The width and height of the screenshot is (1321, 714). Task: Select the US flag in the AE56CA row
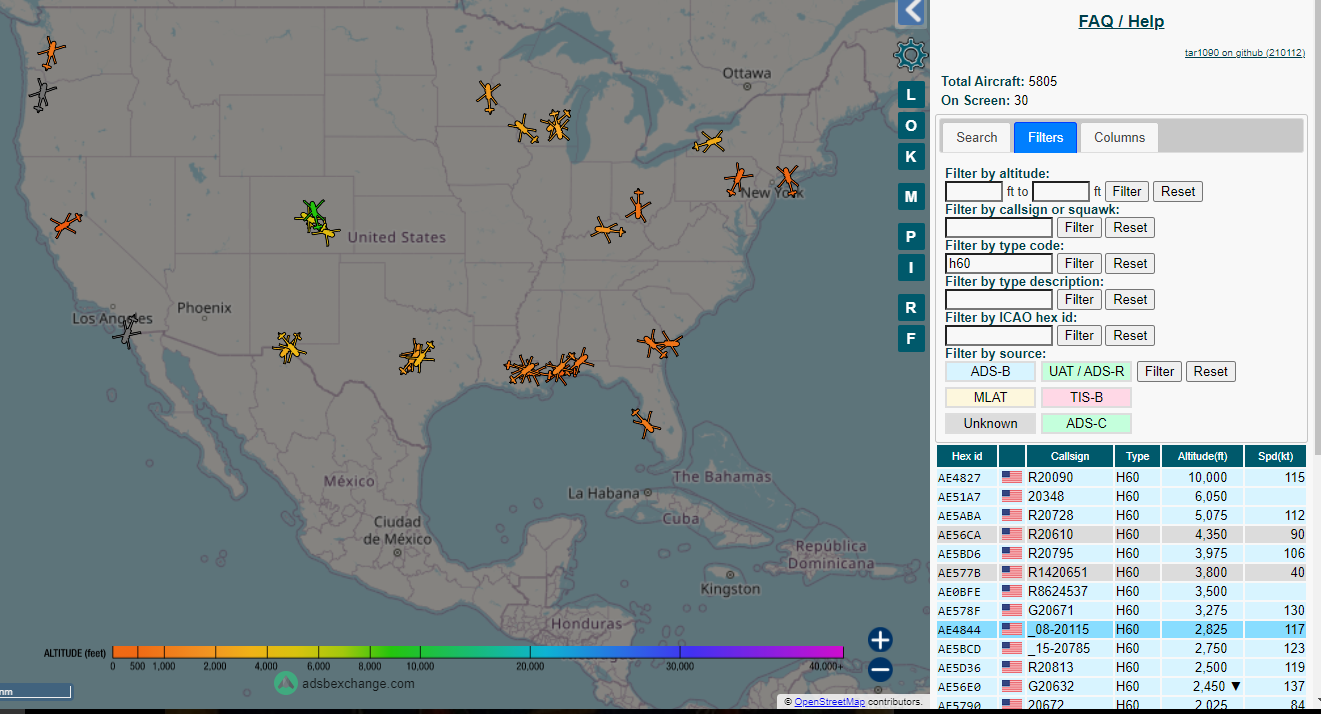coord(1012,535)
